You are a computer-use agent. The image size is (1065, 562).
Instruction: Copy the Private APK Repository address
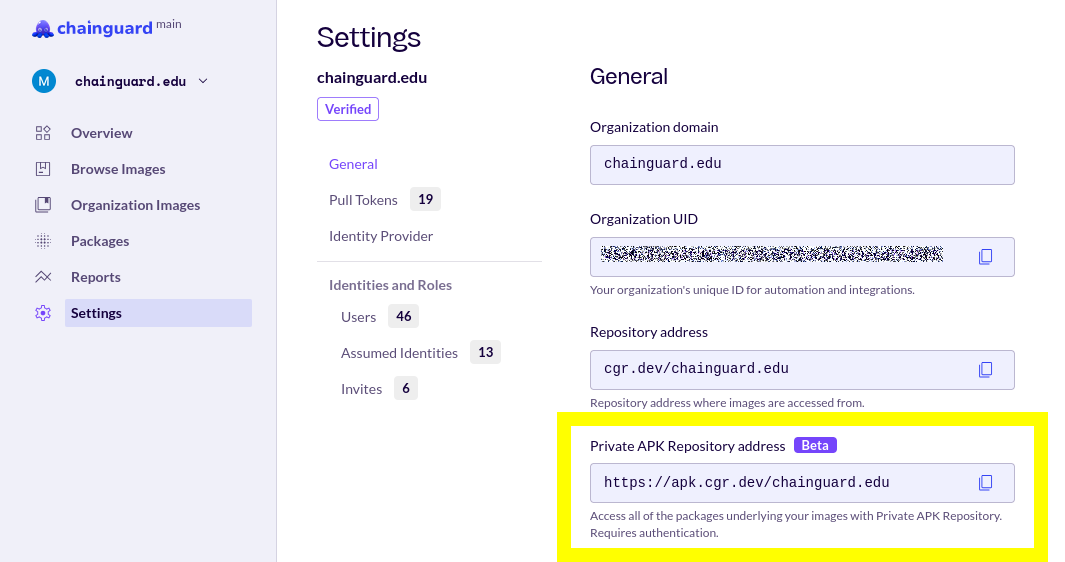pyautogui.click(x=985, y=483)
